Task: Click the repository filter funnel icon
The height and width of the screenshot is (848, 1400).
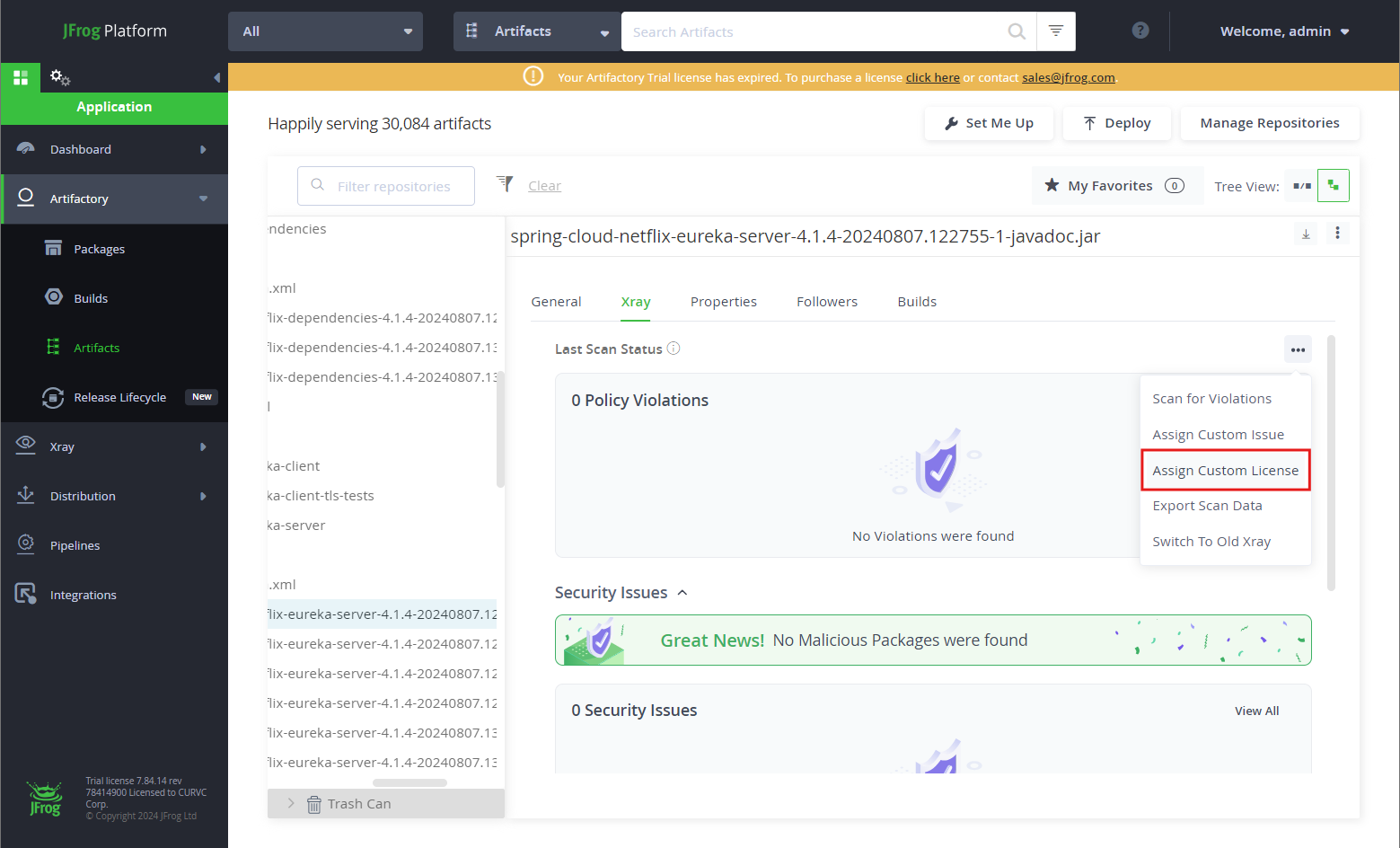Action: click(505, 184)
